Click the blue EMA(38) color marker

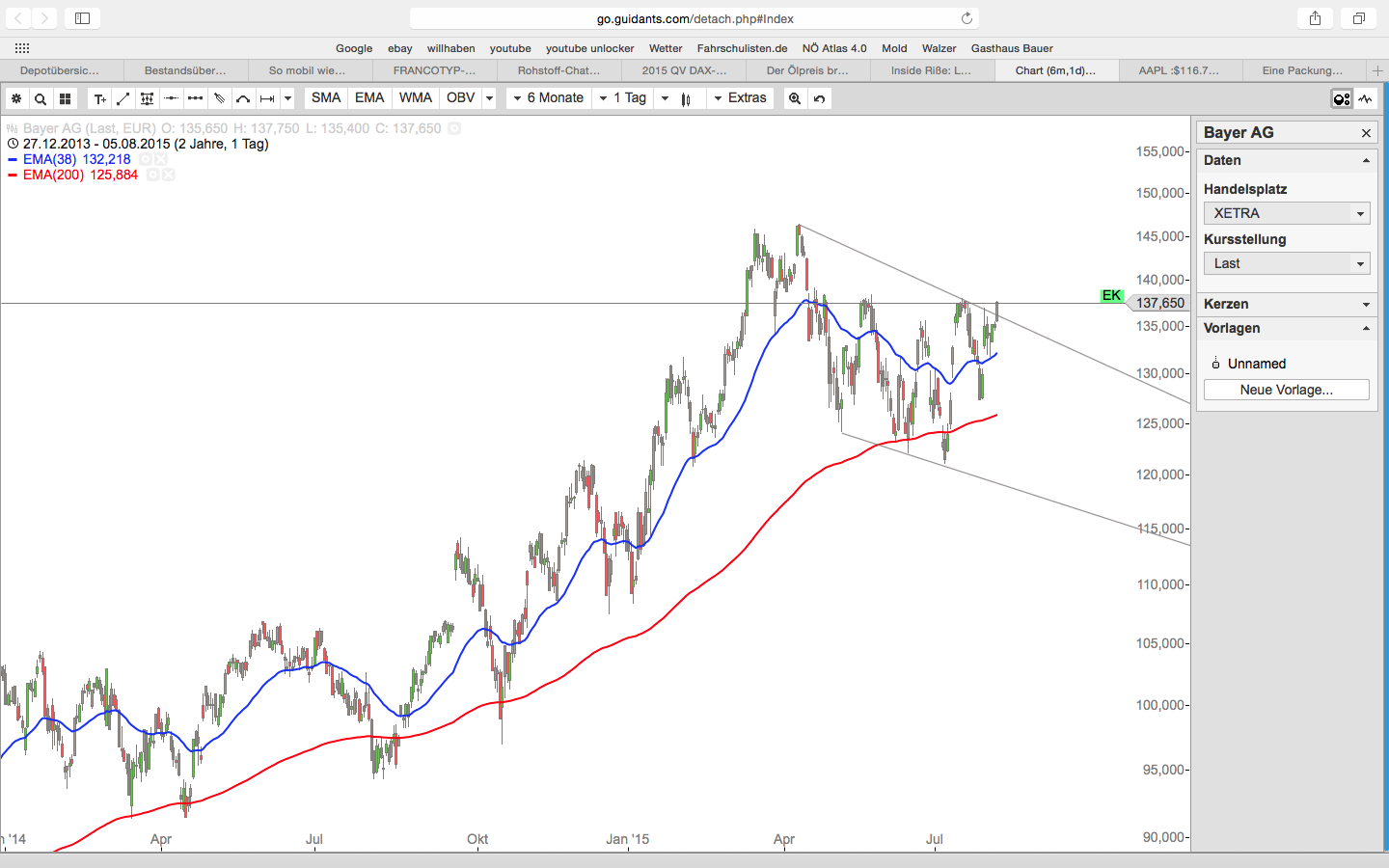[x=13, y=159]
